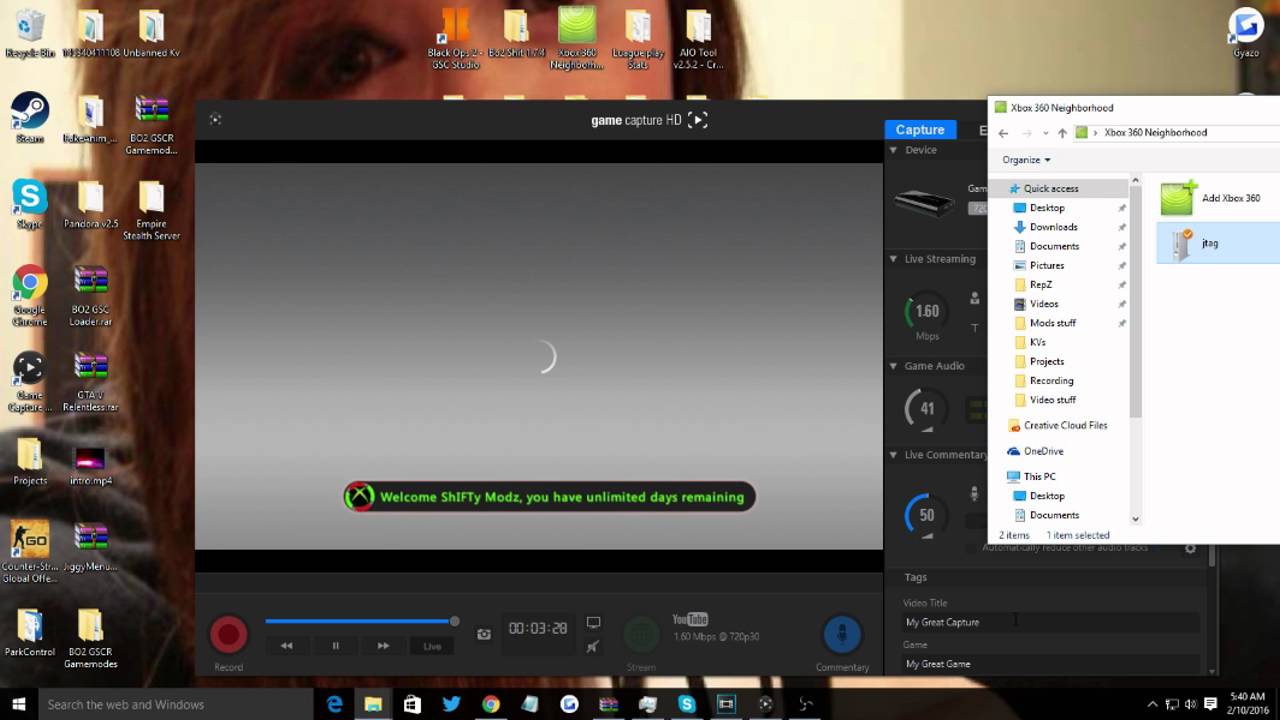The height and width of the screenshot is (720, 1280).
Task: Click the blue playback timeline slider
Action: (360, 622)
